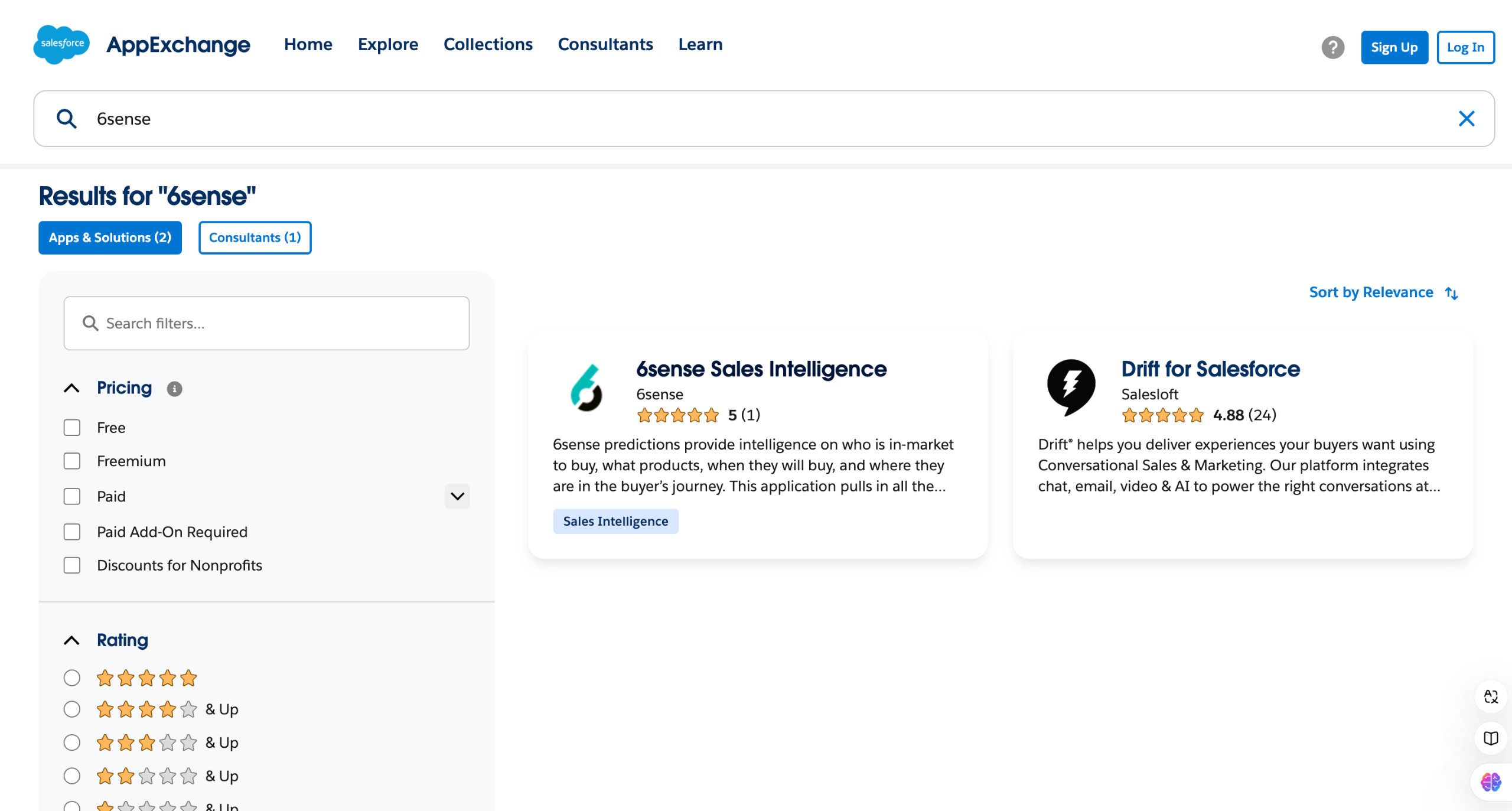The width and height of the screenshot is (1512, 811).
Task: Tick Discounts for Nonprofits checkbox
Action: click(72, 565)
